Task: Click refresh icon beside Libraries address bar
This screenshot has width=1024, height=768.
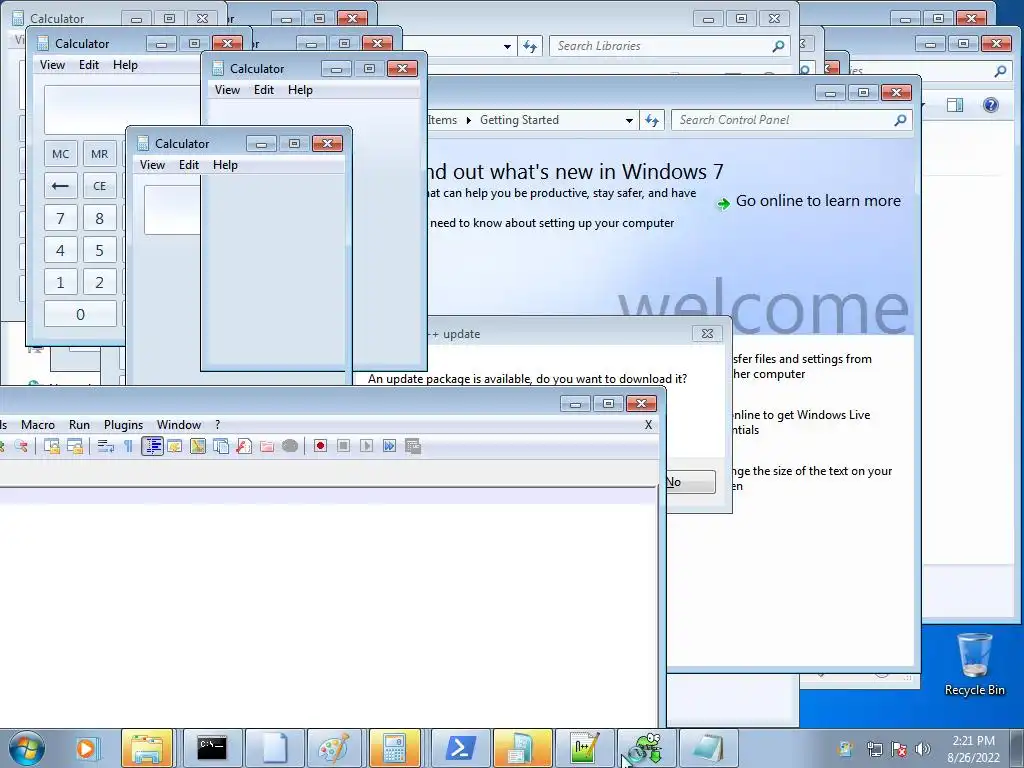Action: point(530,46)
